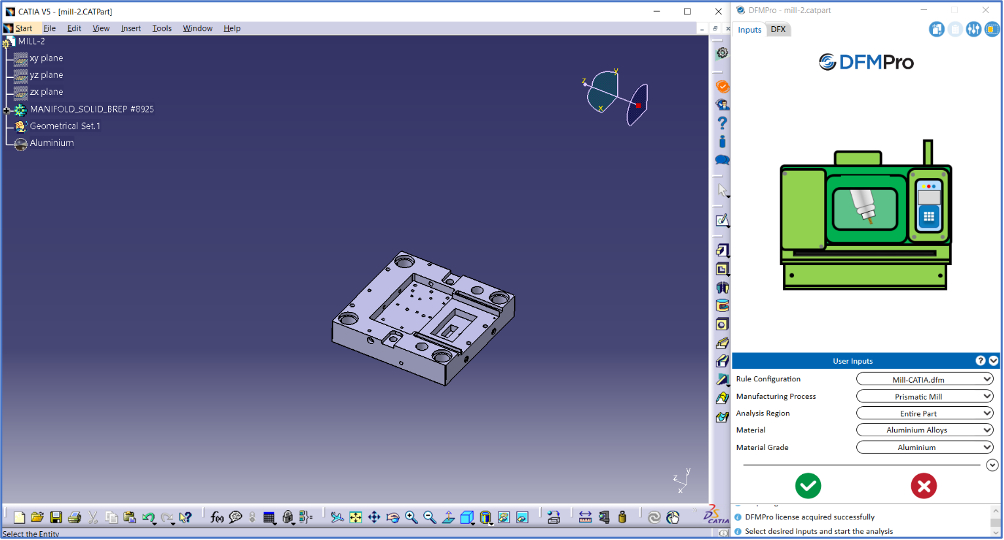
Task: Open the Material dropdown showing Aluminium Alloys
Action: (x=925, y=430)
